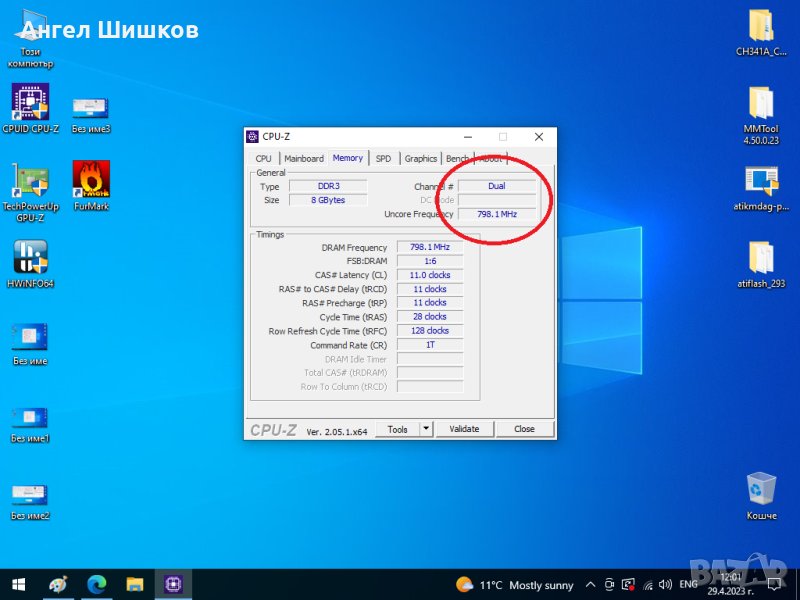The image size is (800, 600).
Task: Open the HWiNFO64 desktop icon
Action: coord(31,258)
